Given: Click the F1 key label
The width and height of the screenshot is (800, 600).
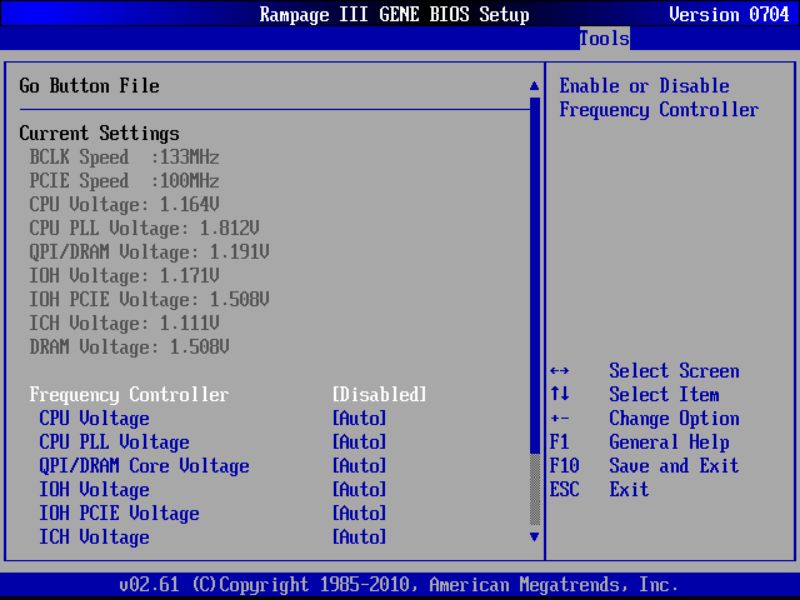Looking at the screenshot, I should [560, 442].
